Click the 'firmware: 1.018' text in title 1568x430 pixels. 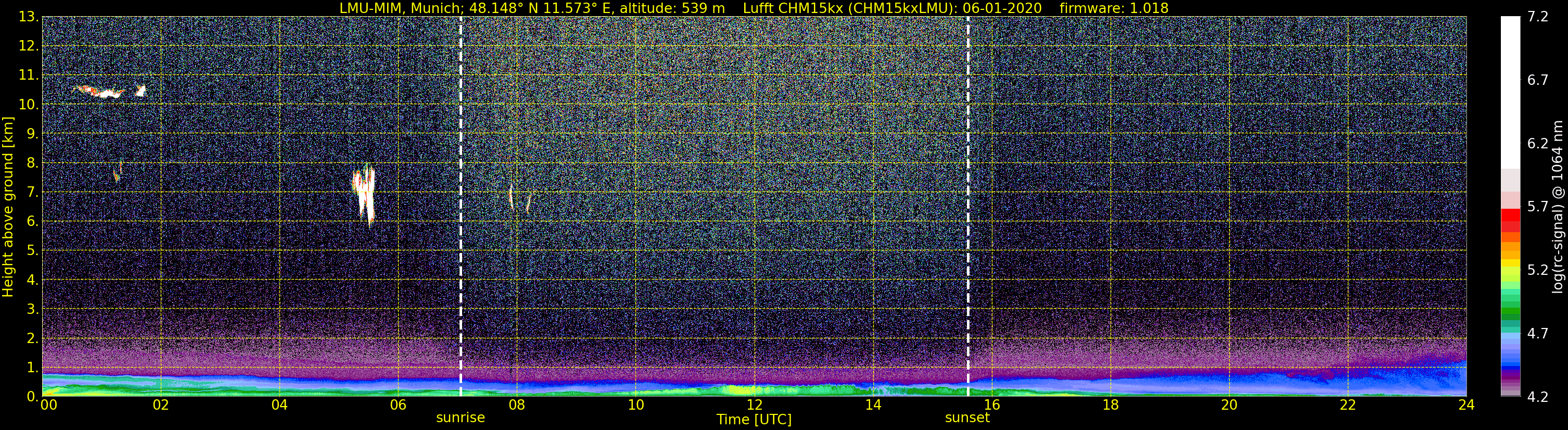tap(1114, 8)
